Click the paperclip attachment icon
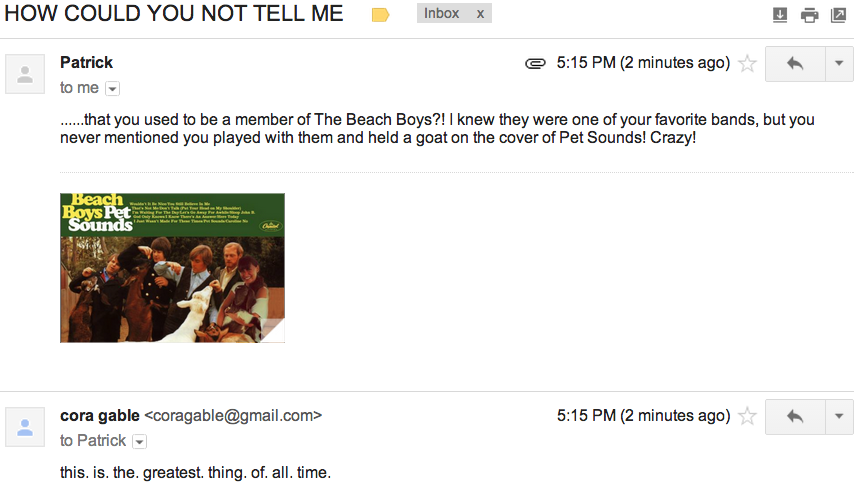860x486 pixels. click(535, 64)
